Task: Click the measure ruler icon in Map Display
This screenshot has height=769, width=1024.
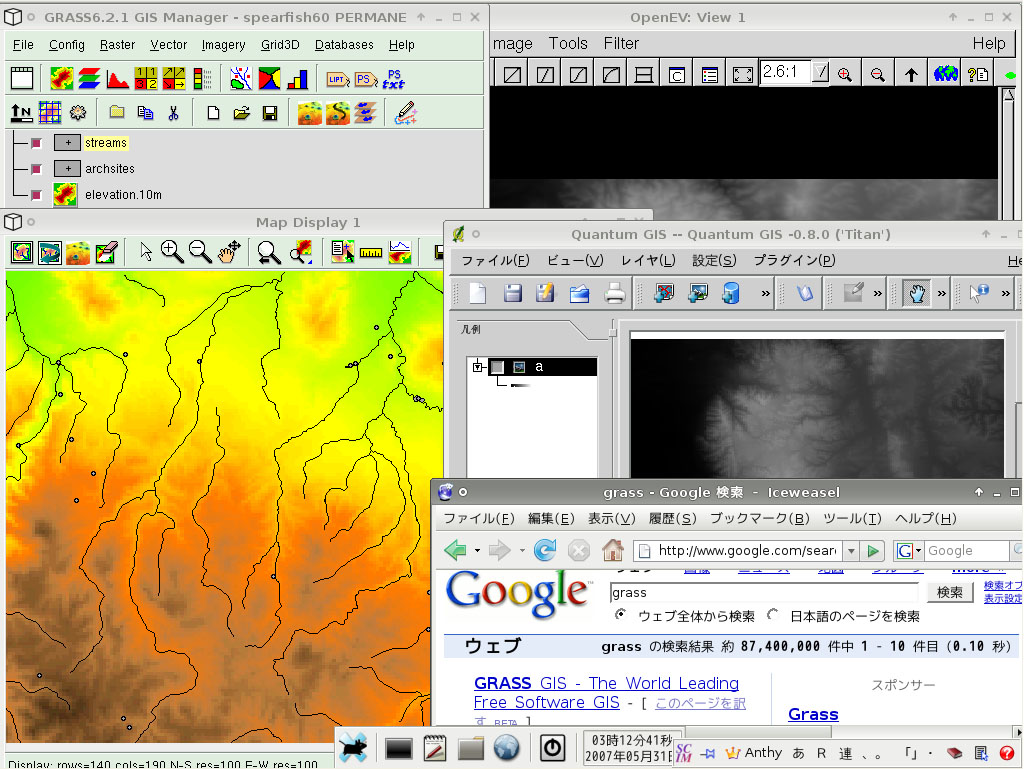Action: (x=370, y=253)
